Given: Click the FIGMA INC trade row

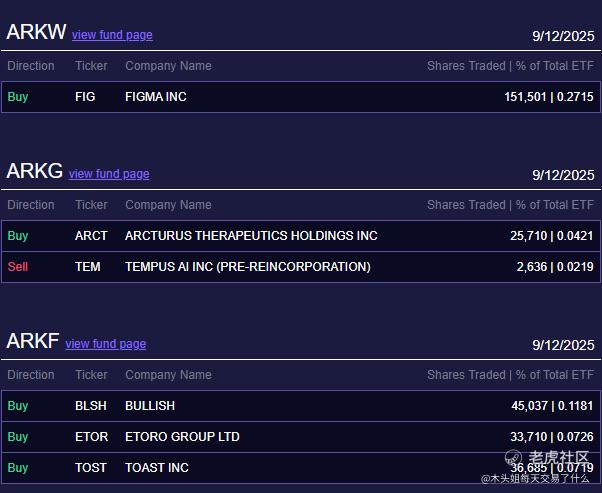Looking at the screenshot, I should (x=300, y=97).
